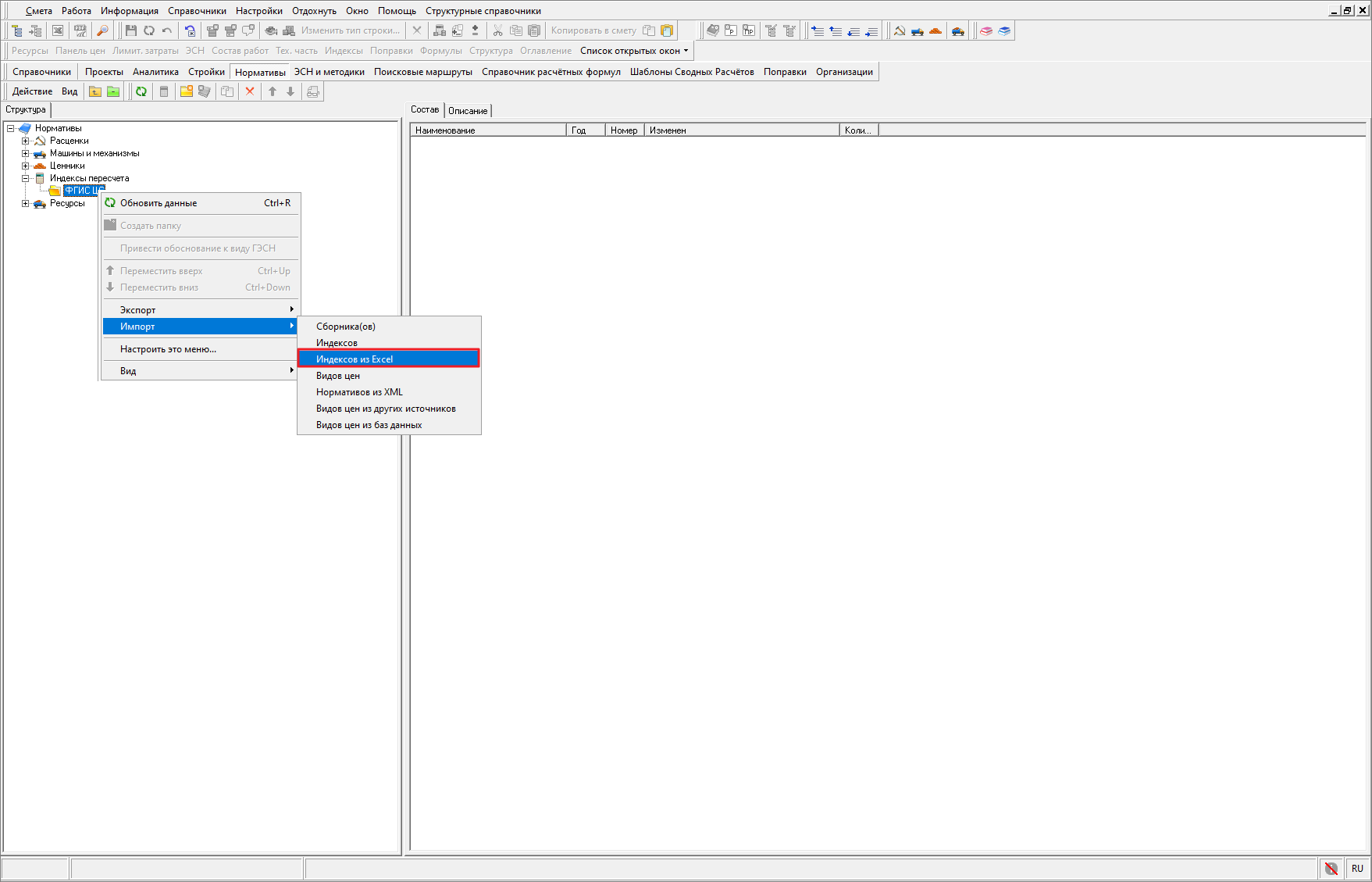Screen dimensions: 1372x882
Task: Open the ЭСН и методики section
Action: coord(329,72)
